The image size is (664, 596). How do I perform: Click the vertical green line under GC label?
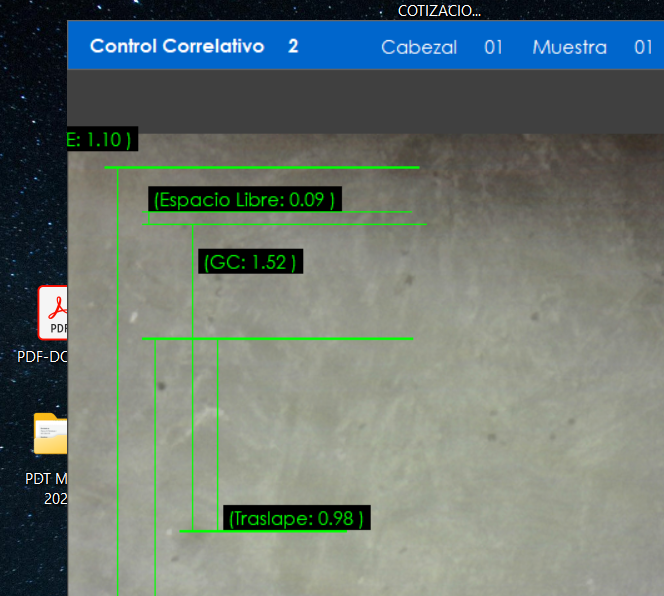pos(193,400)
